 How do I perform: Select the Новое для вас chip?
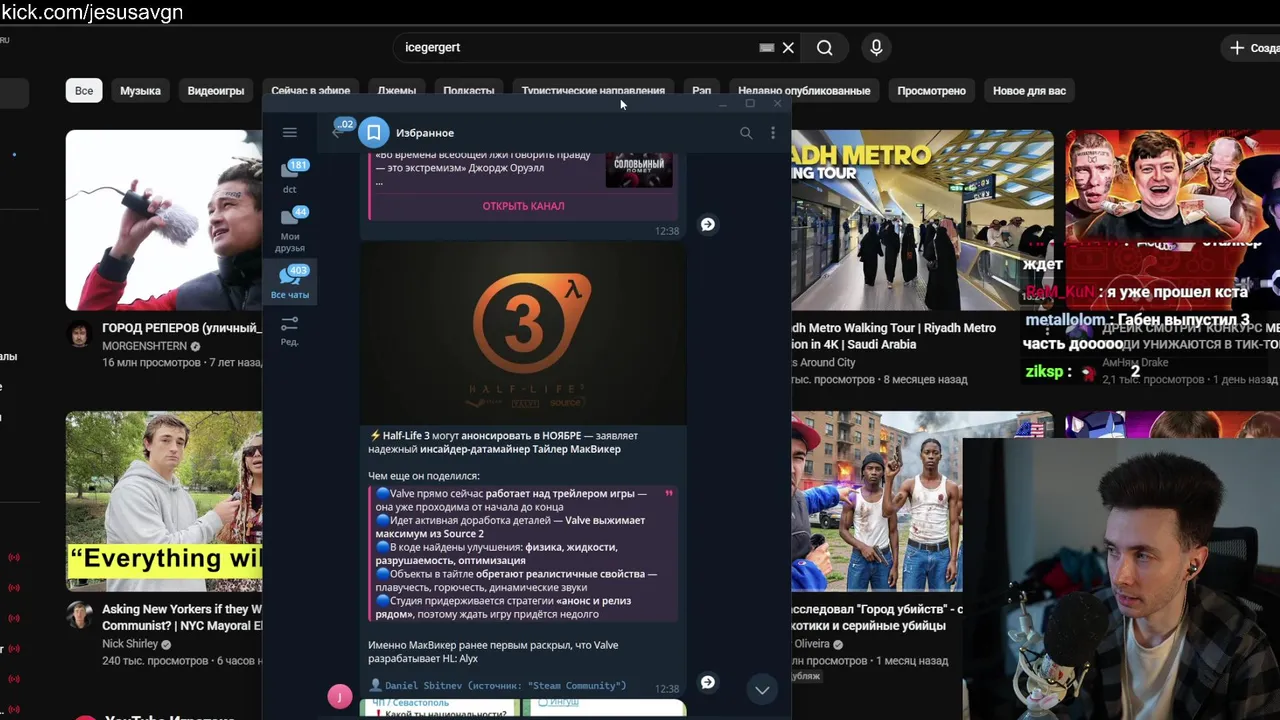(1029, 90)
